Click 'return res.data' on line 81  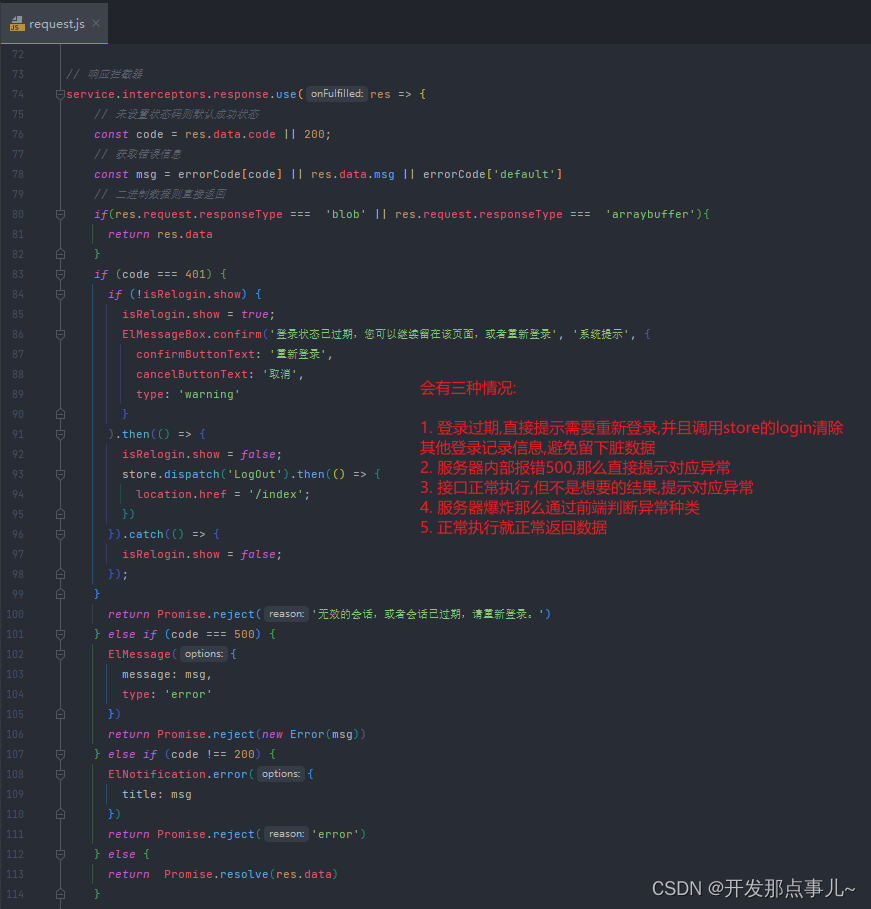click(160, 234)
